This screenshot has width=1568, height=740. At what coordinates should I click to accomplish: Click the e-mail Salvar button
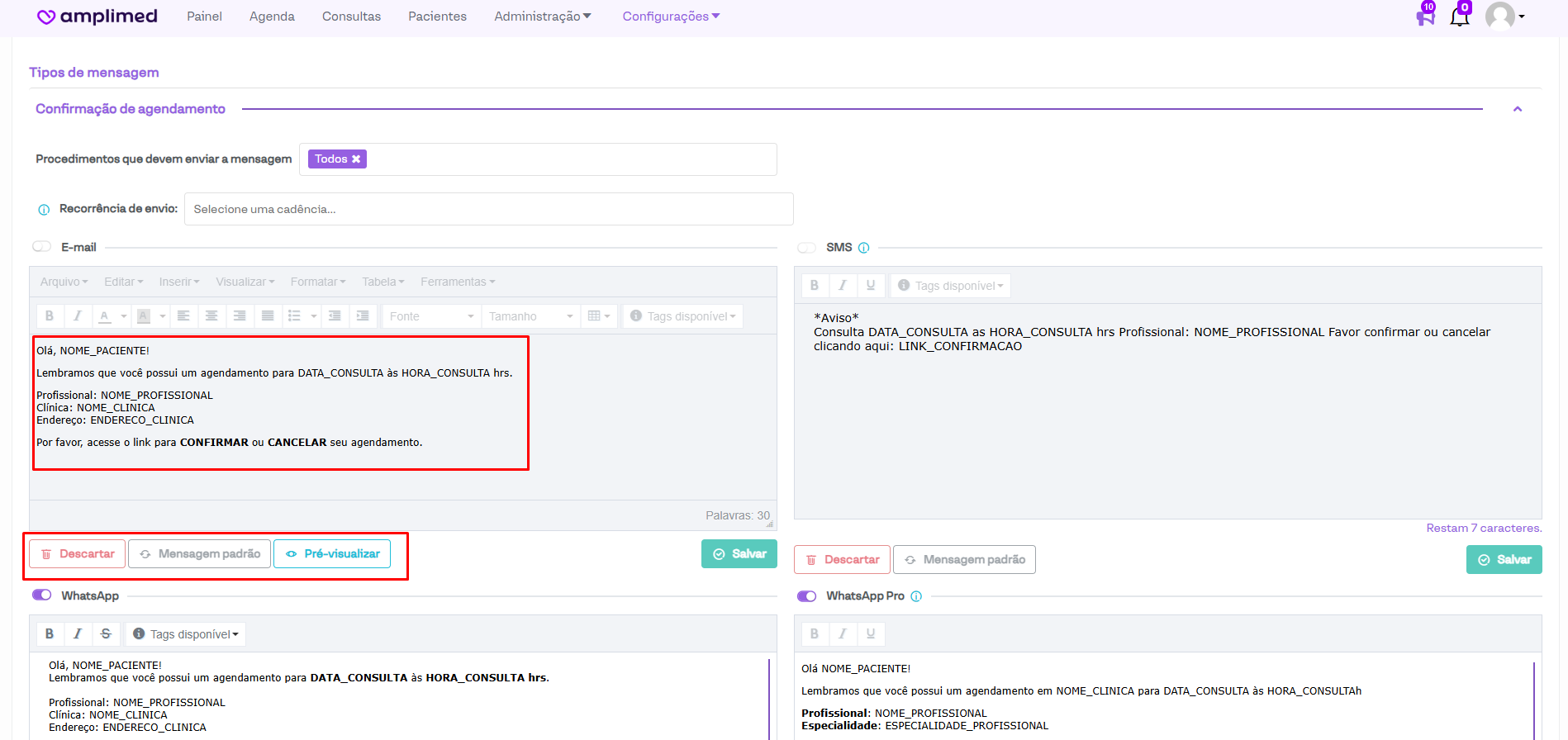[739, 553]
